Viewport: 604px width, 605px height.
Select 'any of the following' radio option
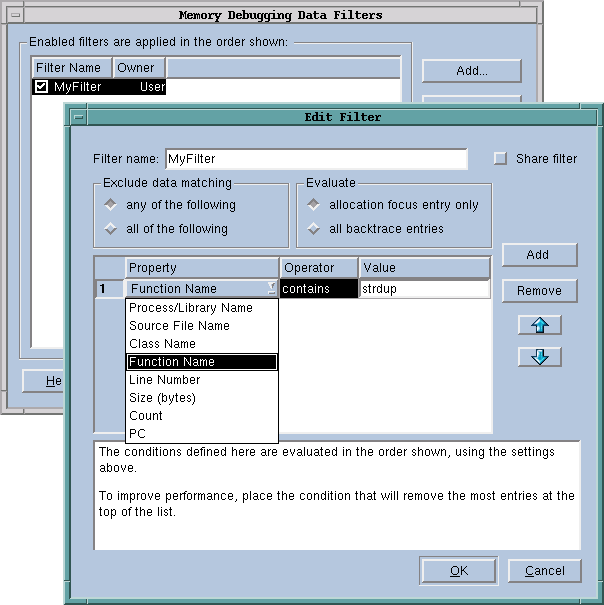pyautogui.click(x=111, y=205)
